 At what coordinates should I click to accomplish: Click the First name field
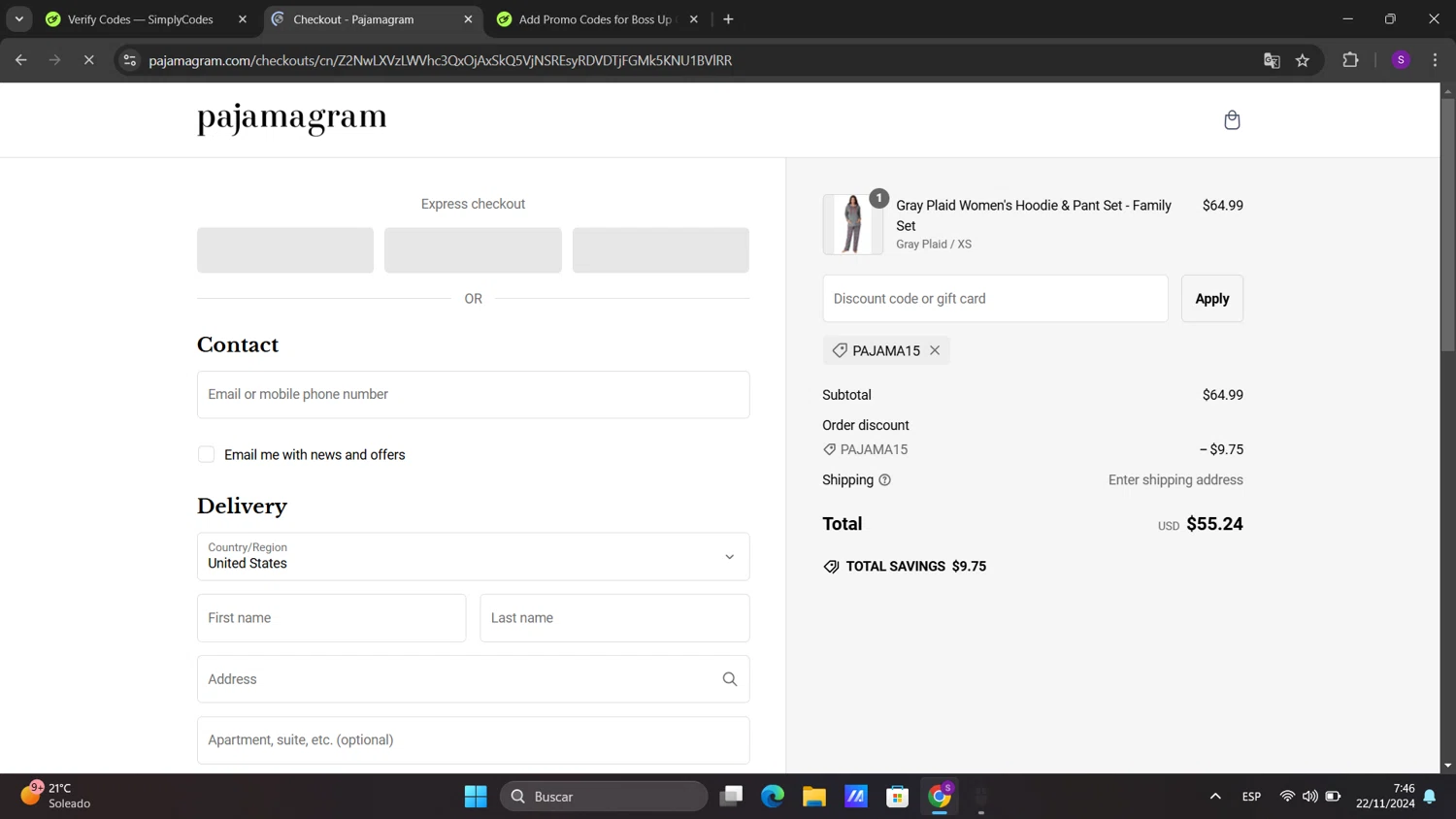(331, 618)
